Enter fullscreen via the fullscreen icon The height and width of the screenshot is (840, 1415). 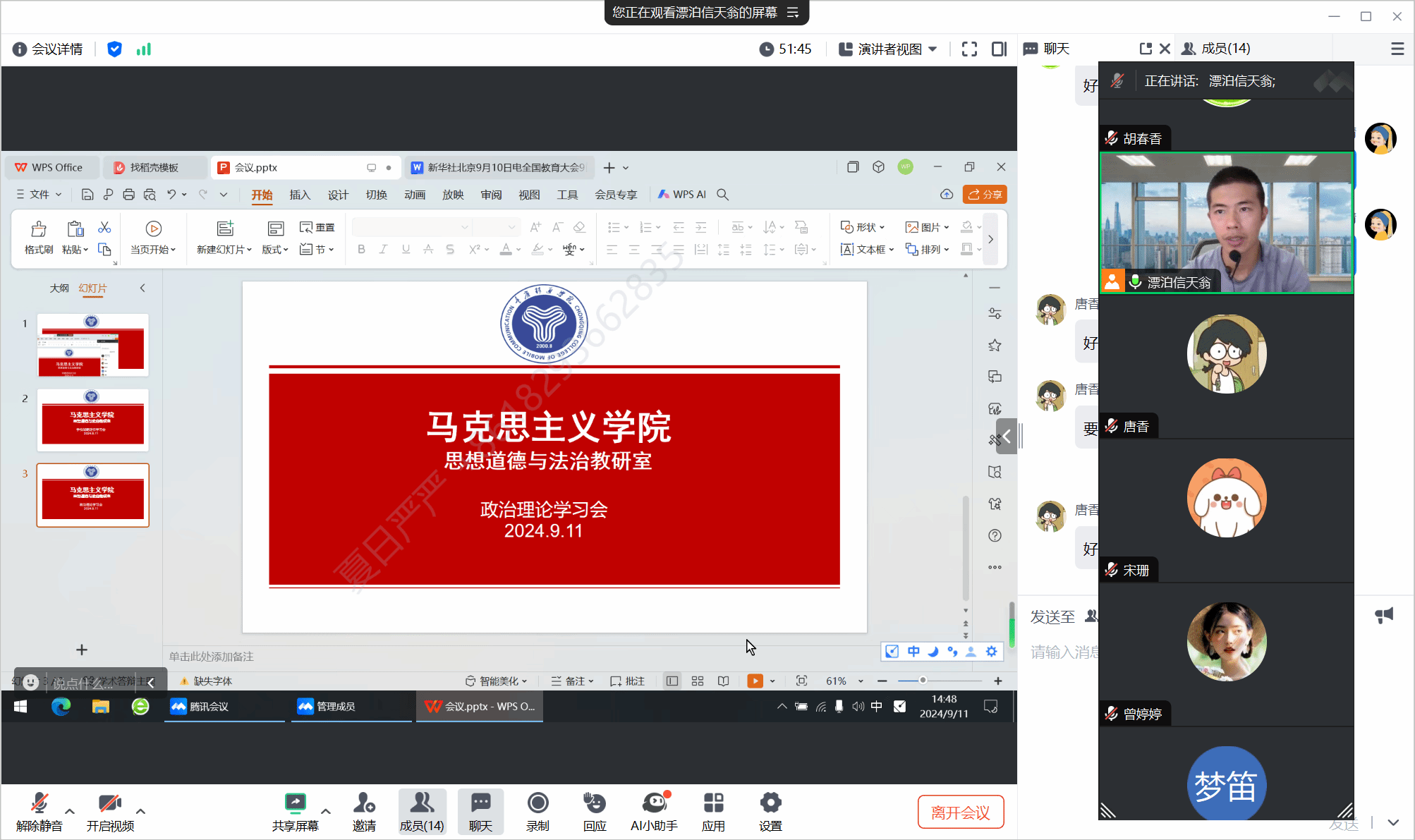(x=969, y=49)
